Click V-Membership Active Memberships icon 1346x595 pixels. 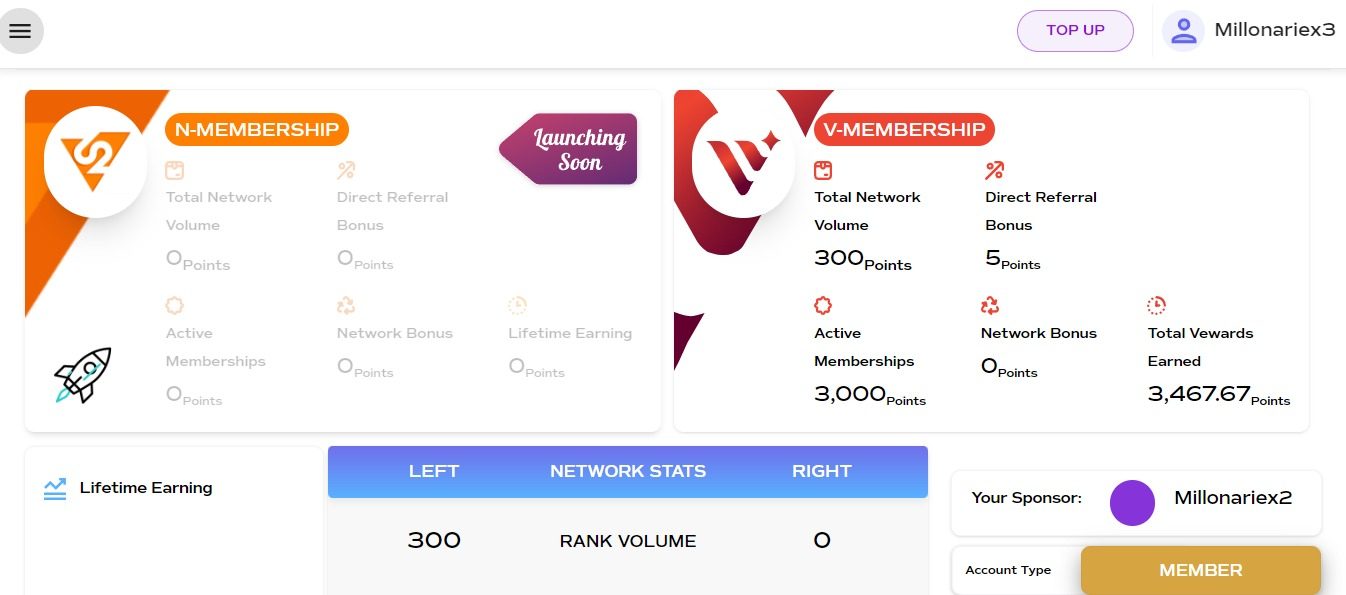[823, 305]
